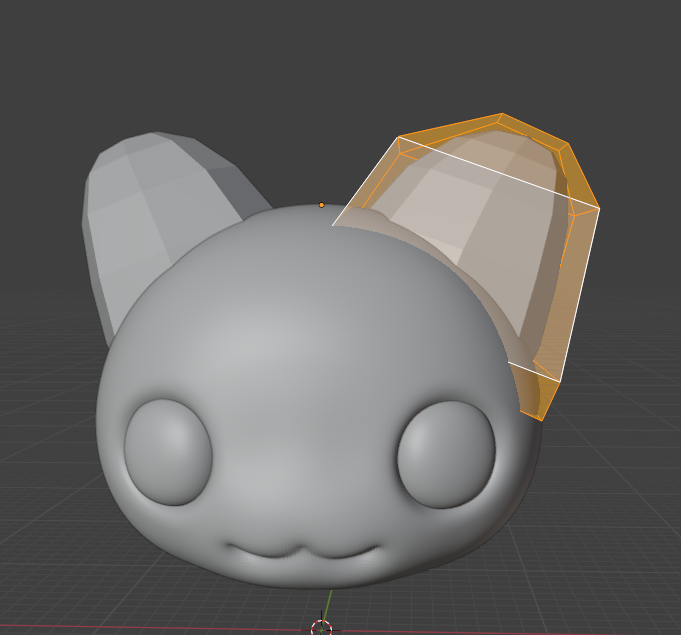The image size is (681, 635).
Task: Select the round left eye bulge
Action: 168,452
